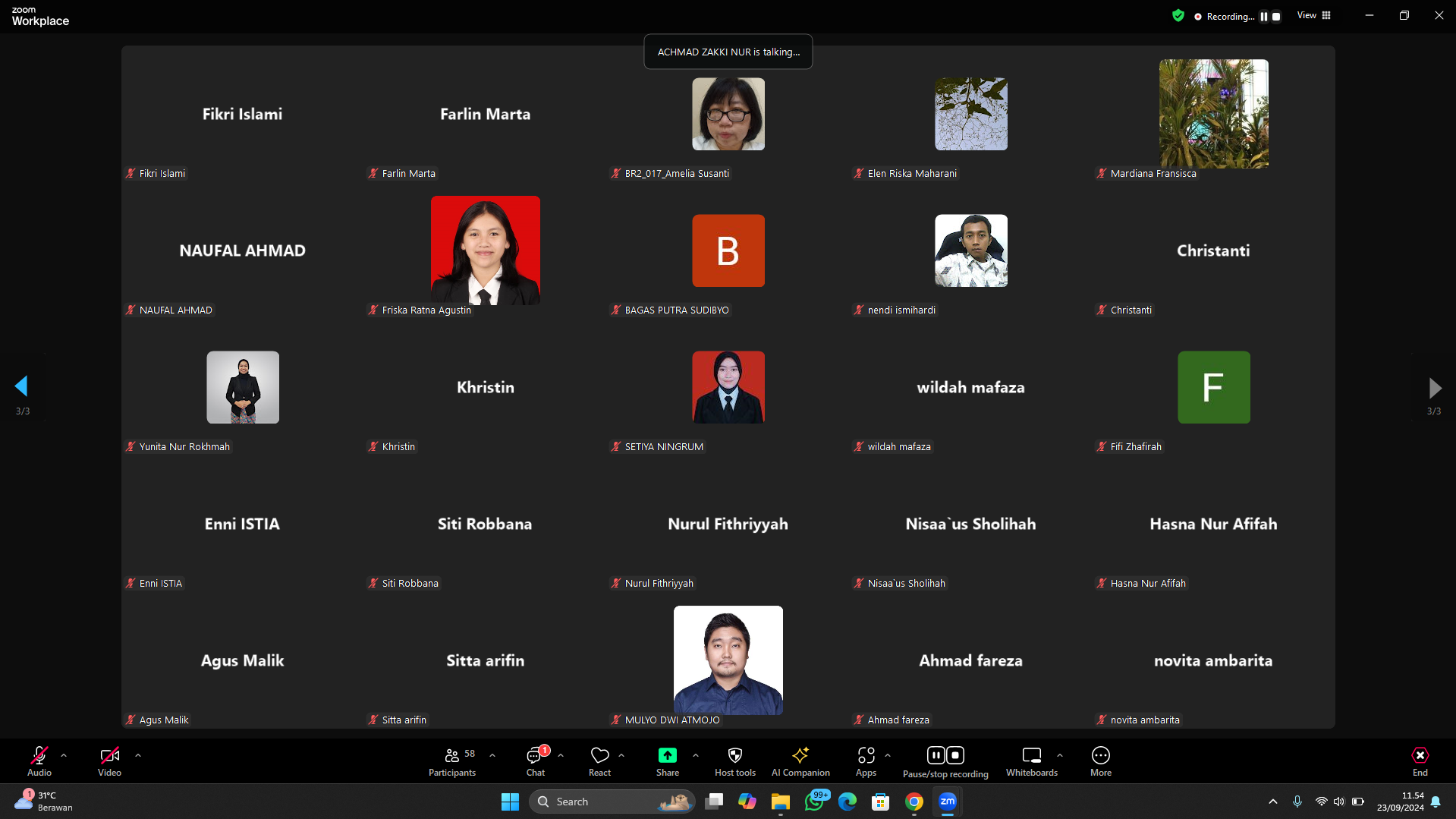Open the React emoji menu

pos(599,761)
